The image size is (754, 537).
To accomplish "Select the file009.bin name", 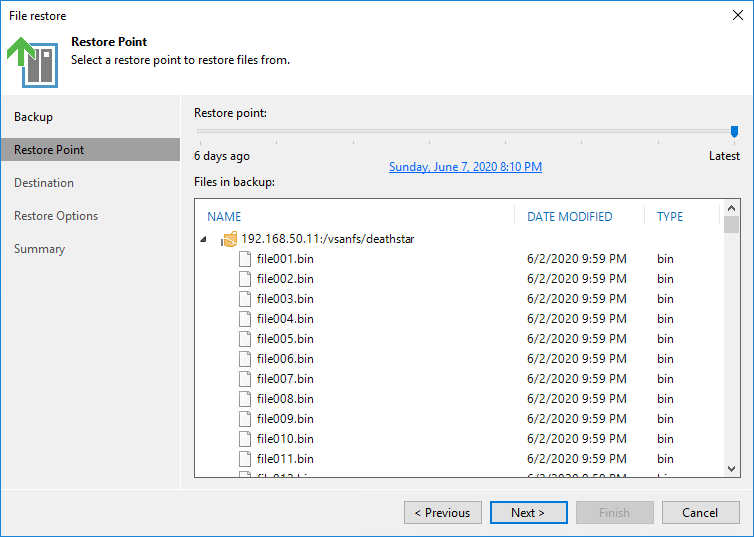I will [x=285, y=419].
